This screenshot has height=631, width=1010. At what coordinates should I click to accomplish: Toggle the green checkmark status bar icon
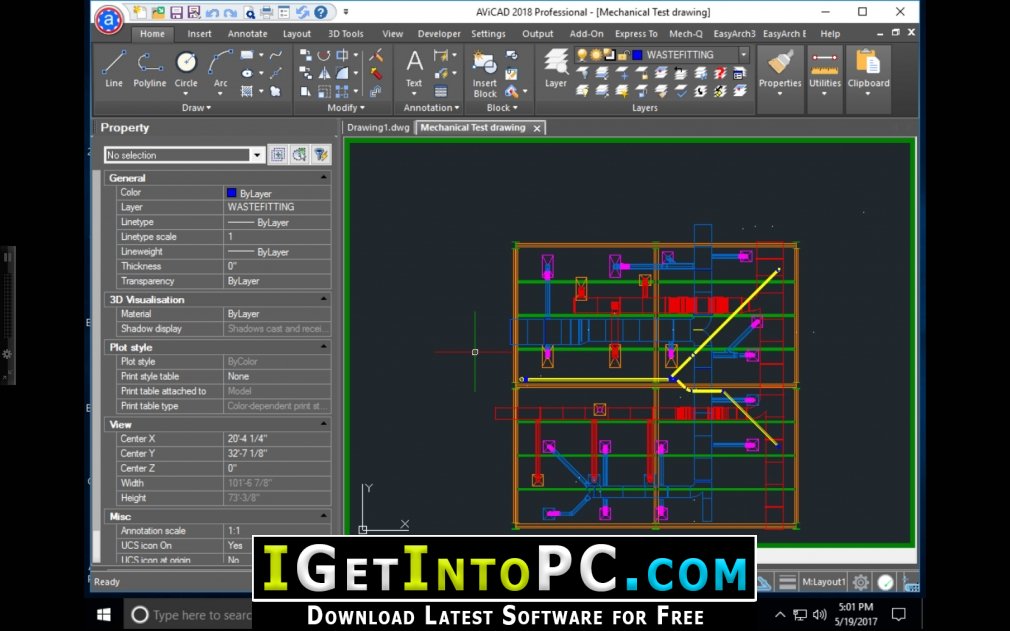(886, 582)
